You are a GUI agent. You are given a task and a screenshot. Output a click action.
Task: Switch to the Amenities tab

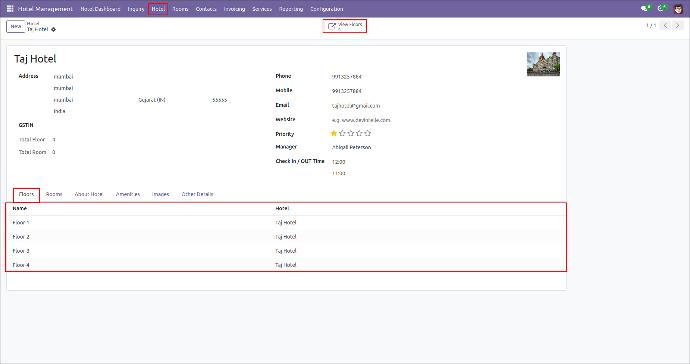[128, 194]
